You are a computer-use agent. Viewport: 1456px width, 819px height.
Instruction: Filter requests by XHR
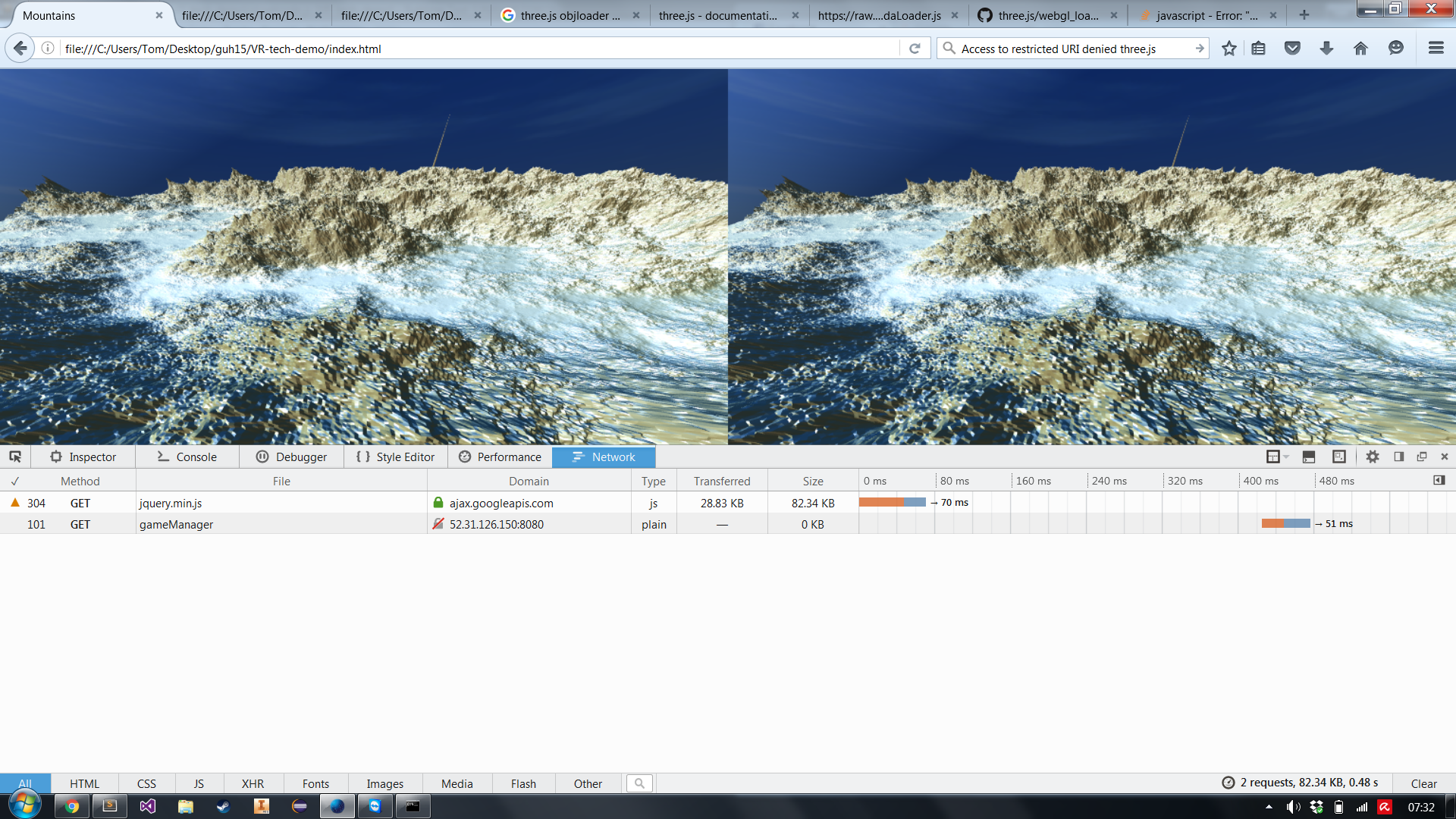(253, 783)
